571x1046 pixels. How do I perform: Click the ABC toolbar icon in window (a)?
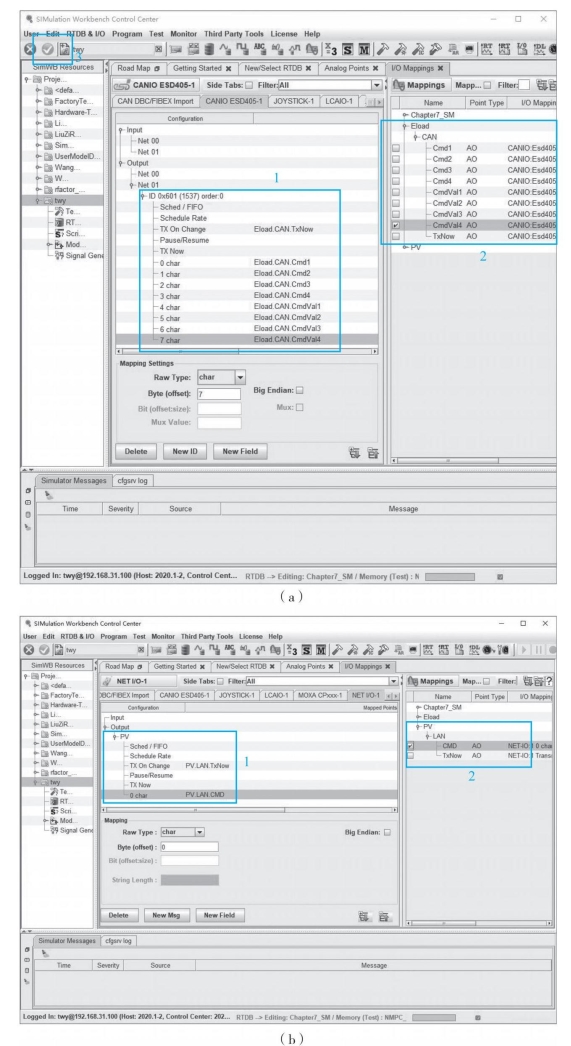[258, 49]
